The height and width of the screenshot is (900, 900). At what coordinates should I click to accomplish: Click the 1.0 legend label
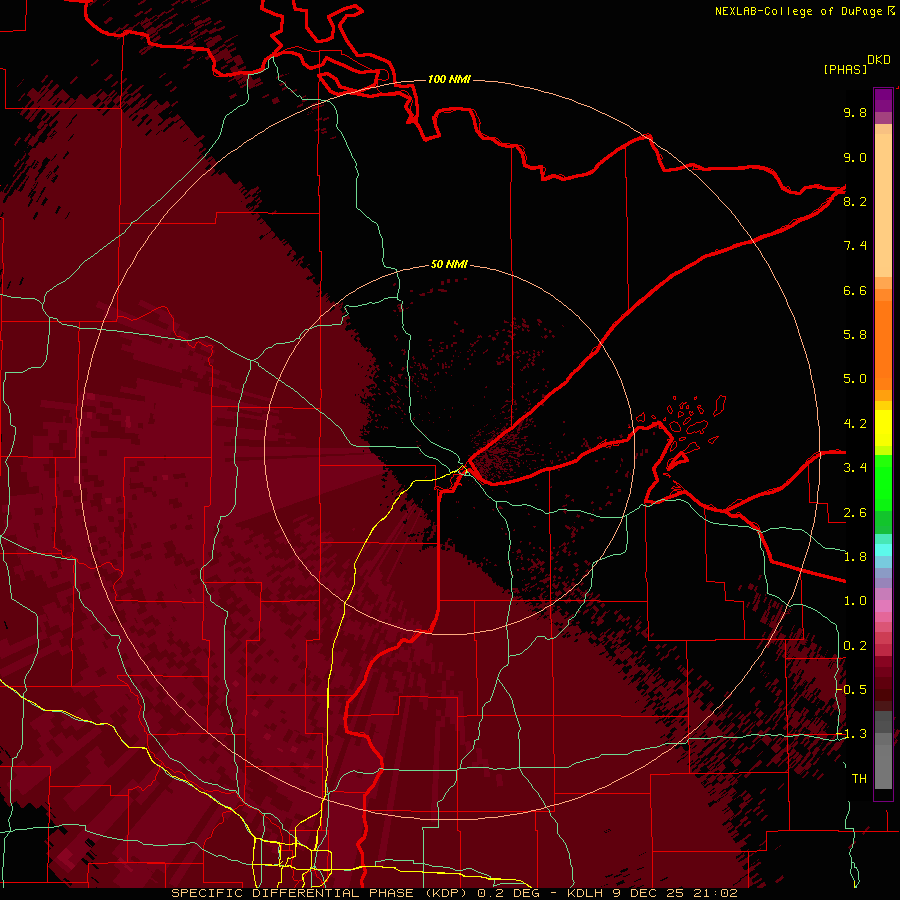click(x=855, y=601)
